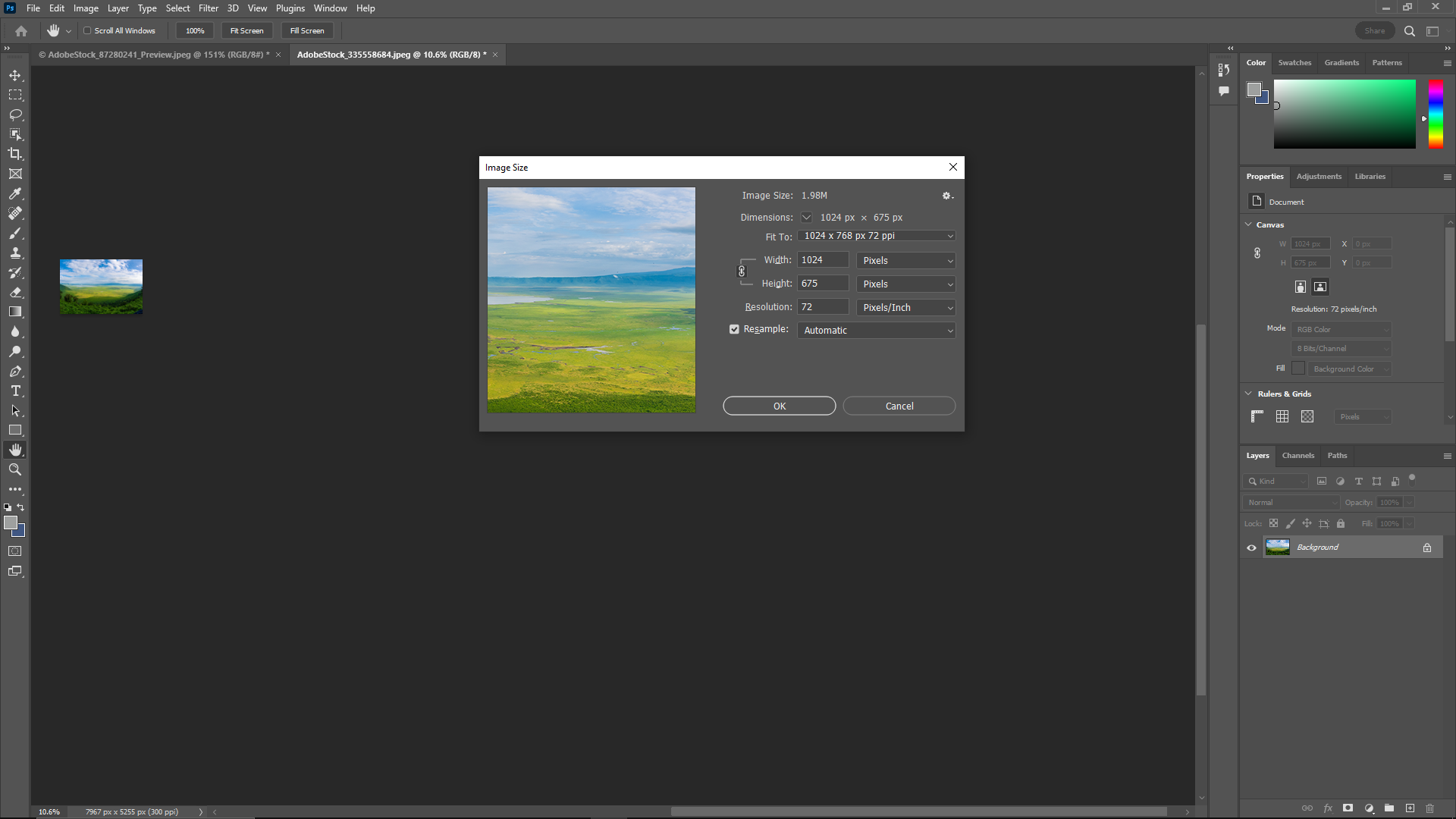This screenshot has width=1456, height=819.
Task: Select the Lasso tool
Action: pyautogui.click(x=15, y=115)
